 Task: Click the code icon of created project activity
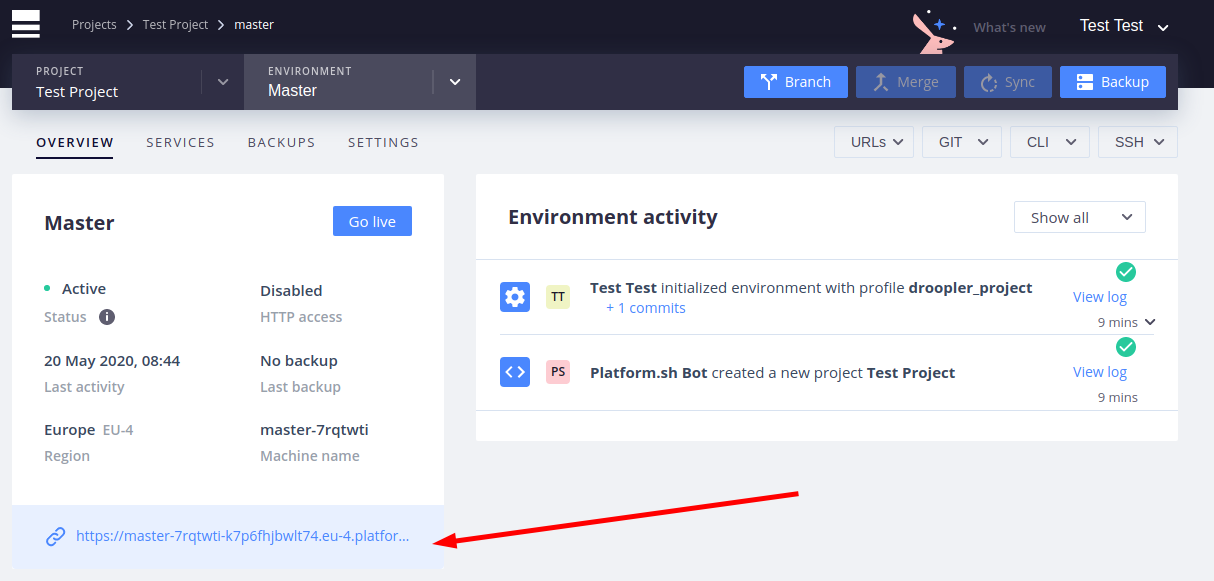[x=515, y=372]
